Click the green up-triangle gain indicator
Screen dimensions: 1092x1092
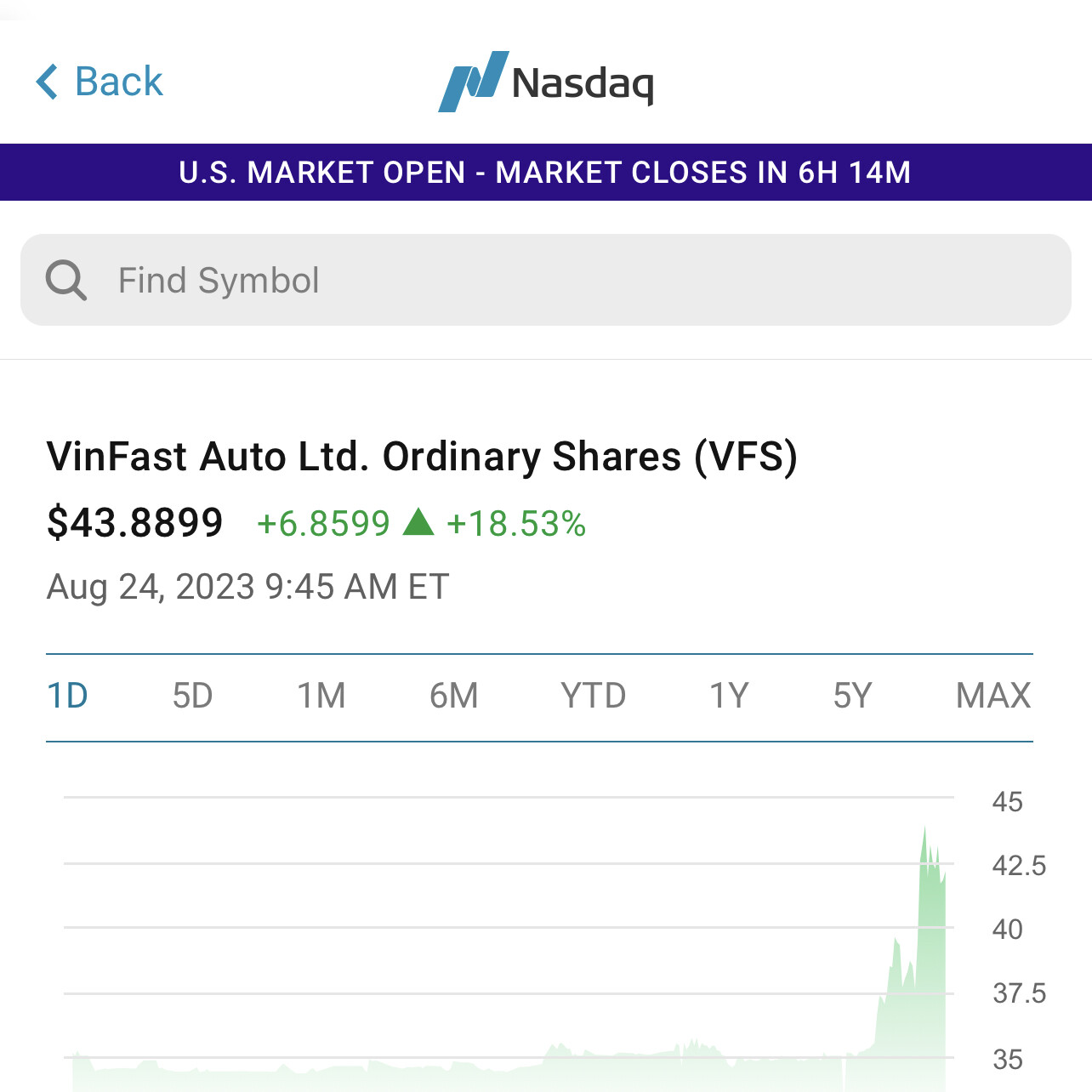tap(418, 522)
